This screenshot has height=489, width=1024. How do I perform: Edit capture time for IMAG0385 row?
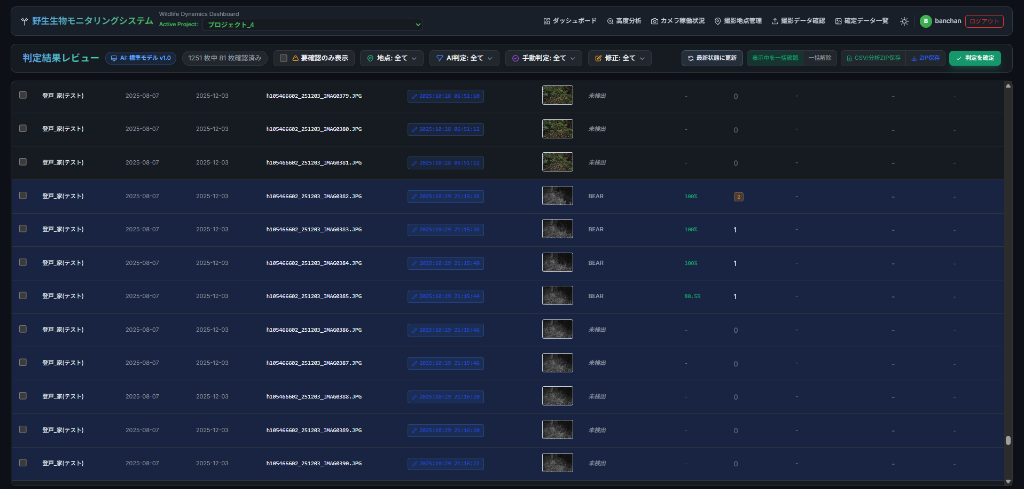[445, 296]
